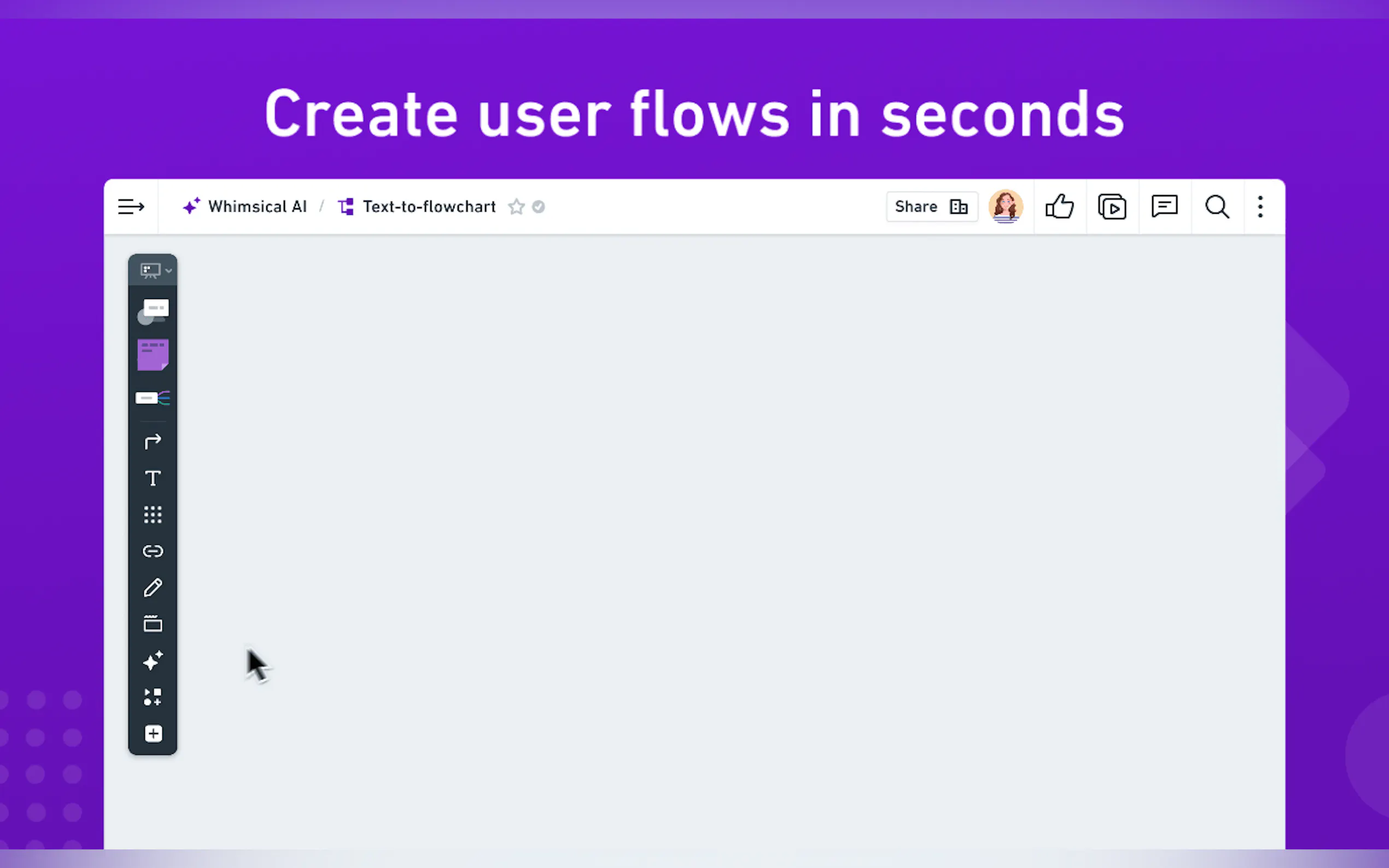This screenshot has width=1389, height=868.
Task: Select the purple sticky note tool
Action: click(x=153, y=354)
